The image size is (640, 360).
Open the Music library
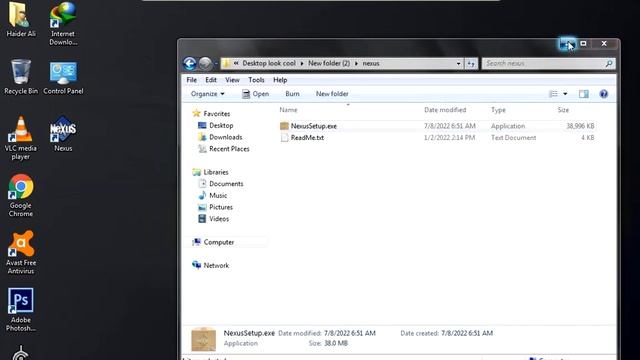(212, 196)
